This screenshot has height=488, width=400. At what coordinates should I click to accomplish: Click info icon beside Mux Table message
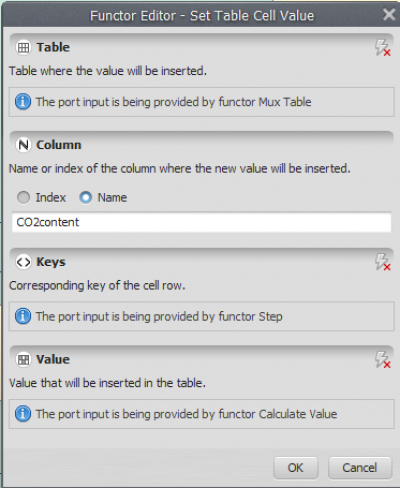(x=23, y=102)
